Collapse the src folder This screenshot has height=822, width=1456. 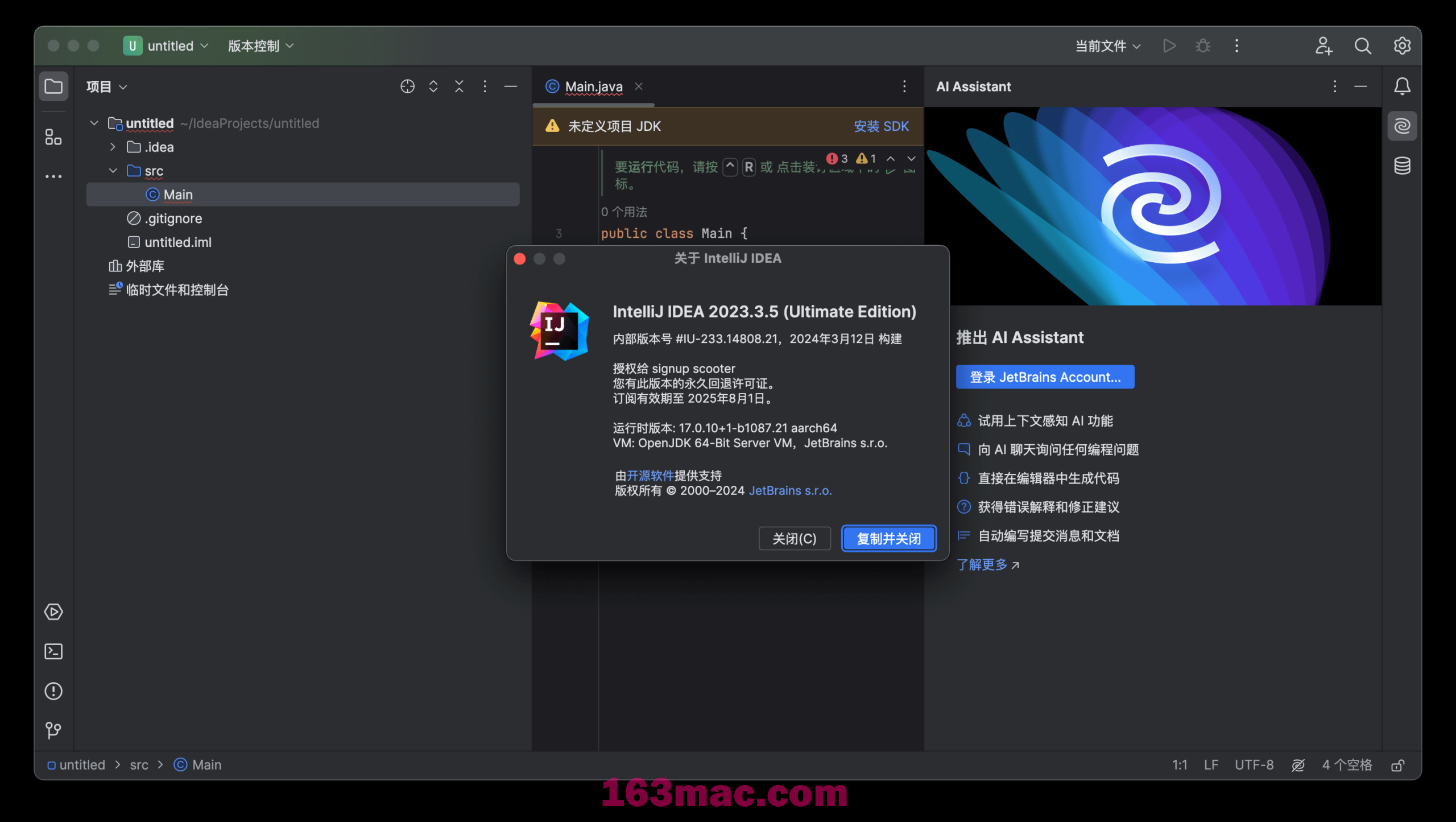coord(113,171)
